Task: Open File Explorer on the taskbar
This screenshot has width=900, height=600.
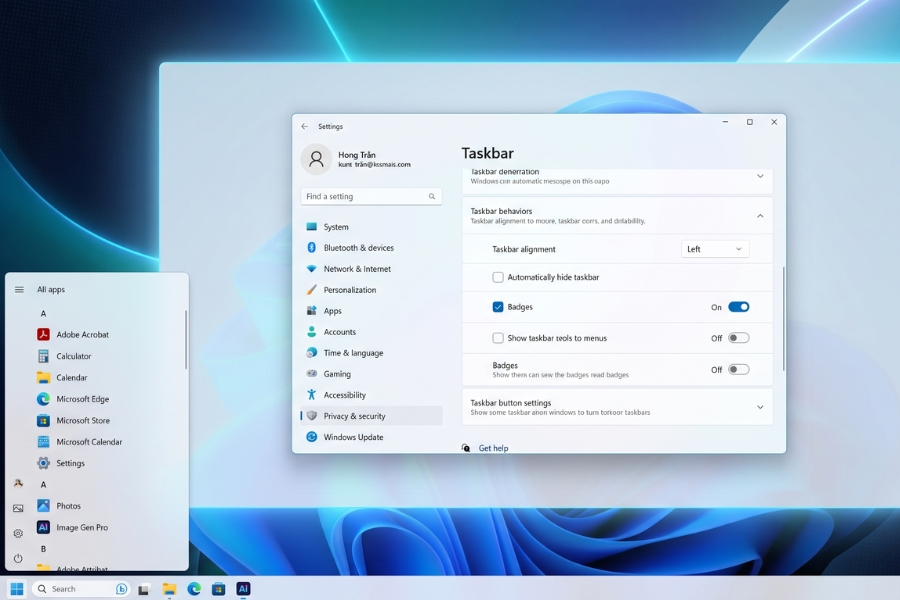Action: coord(169,589)
